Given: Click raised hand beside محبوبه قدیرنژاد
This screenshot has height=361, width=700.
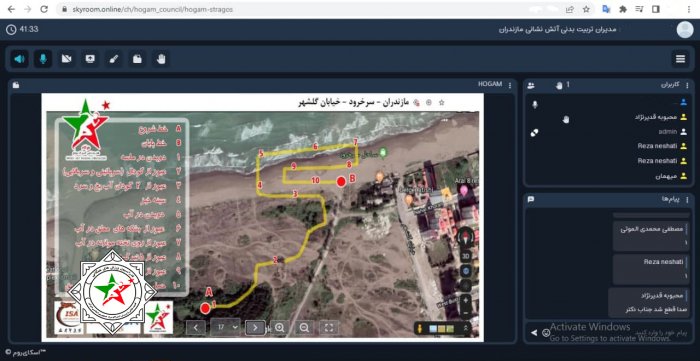Looking at the screenshot, I should pyautogui.click(x=566, y=119).
